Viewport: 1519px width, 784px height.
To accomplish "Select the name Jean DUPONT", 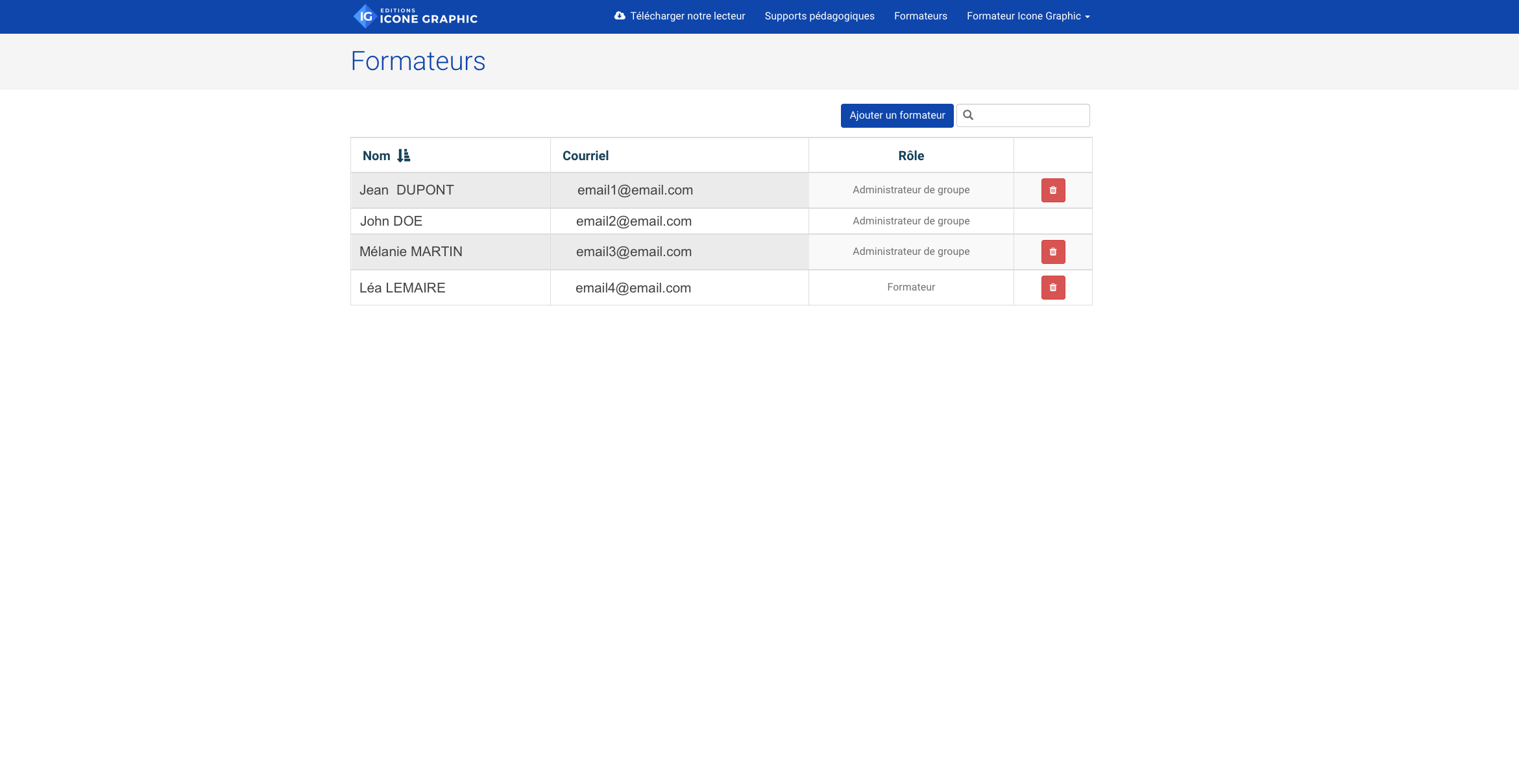I will (407, 190).
